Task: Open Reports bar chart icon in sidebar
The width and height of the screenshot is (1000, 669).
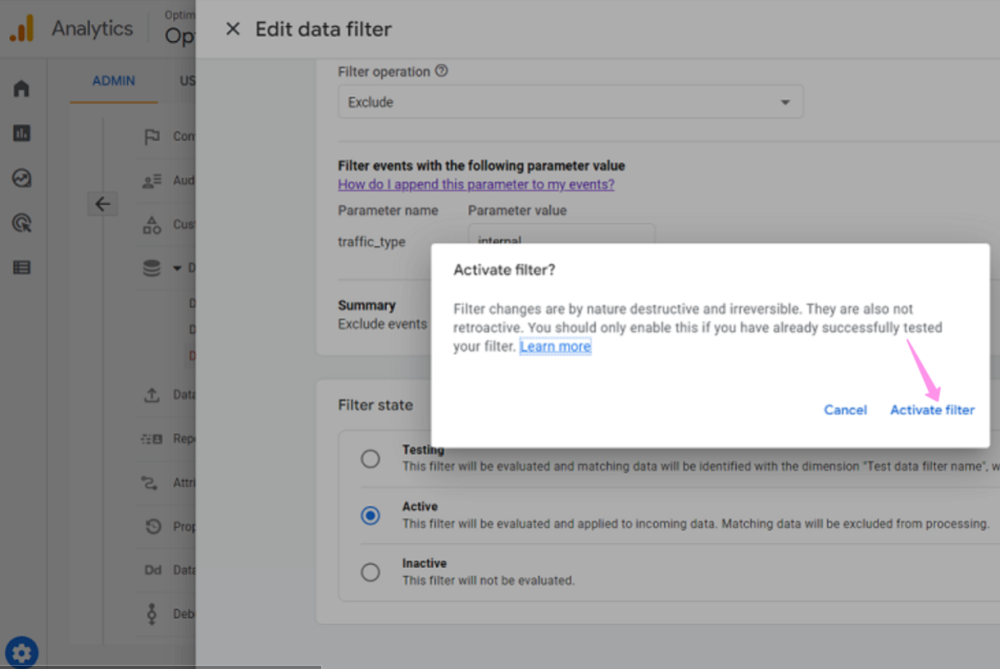Action: click(21, 133)
